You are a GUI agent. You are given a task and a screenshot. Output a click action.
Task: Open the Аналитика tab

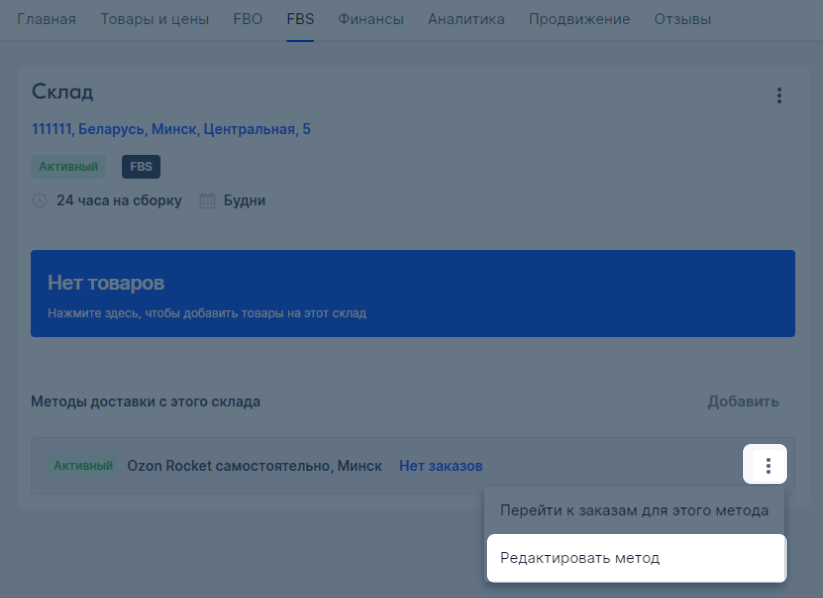(x=466, y=19)
